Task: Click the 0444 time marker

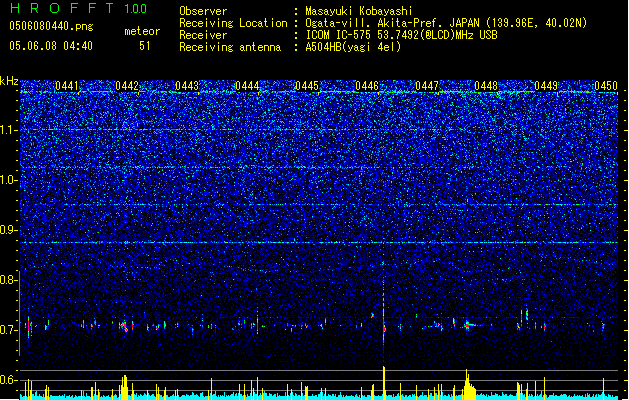Action: click(x=247, y=86)
